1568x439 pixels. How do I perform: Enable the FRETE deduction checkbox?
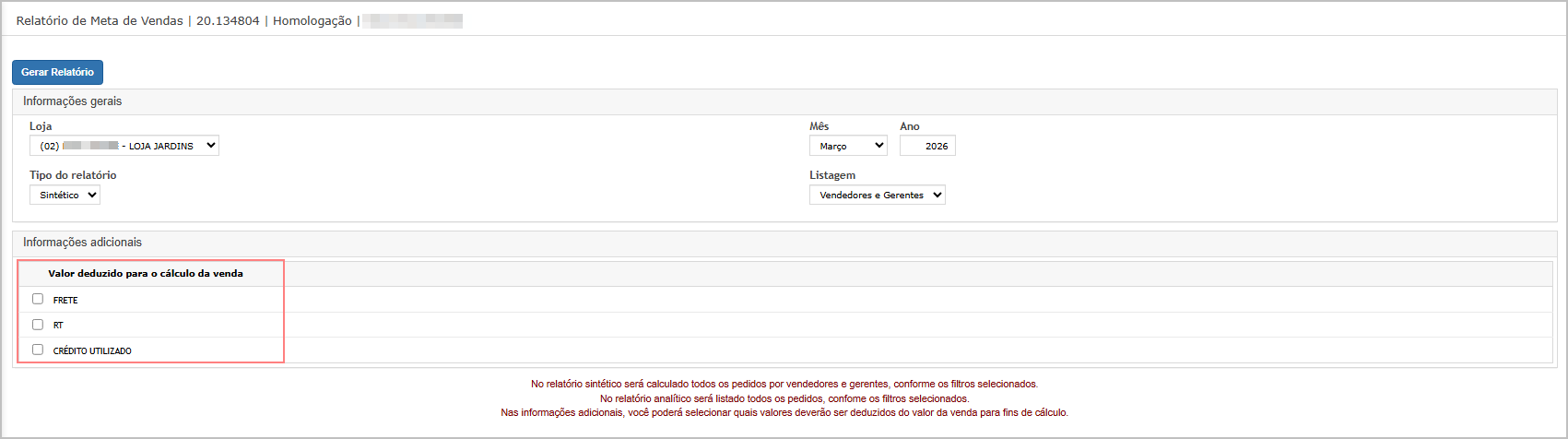click(38, 299)
